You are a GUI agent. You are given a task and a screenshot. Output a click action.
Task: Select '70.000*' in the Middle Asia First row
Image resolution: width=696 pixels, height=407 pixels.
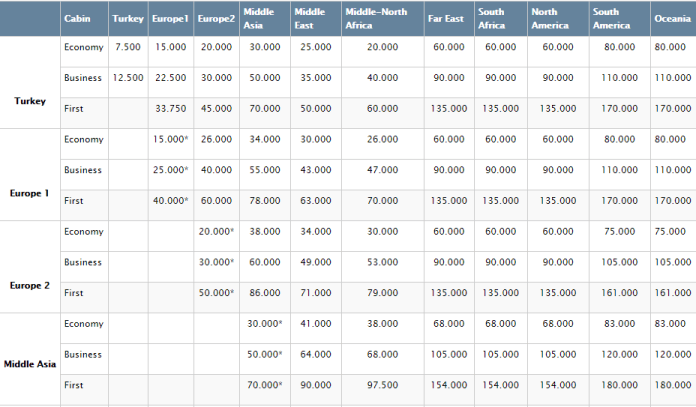265,385
